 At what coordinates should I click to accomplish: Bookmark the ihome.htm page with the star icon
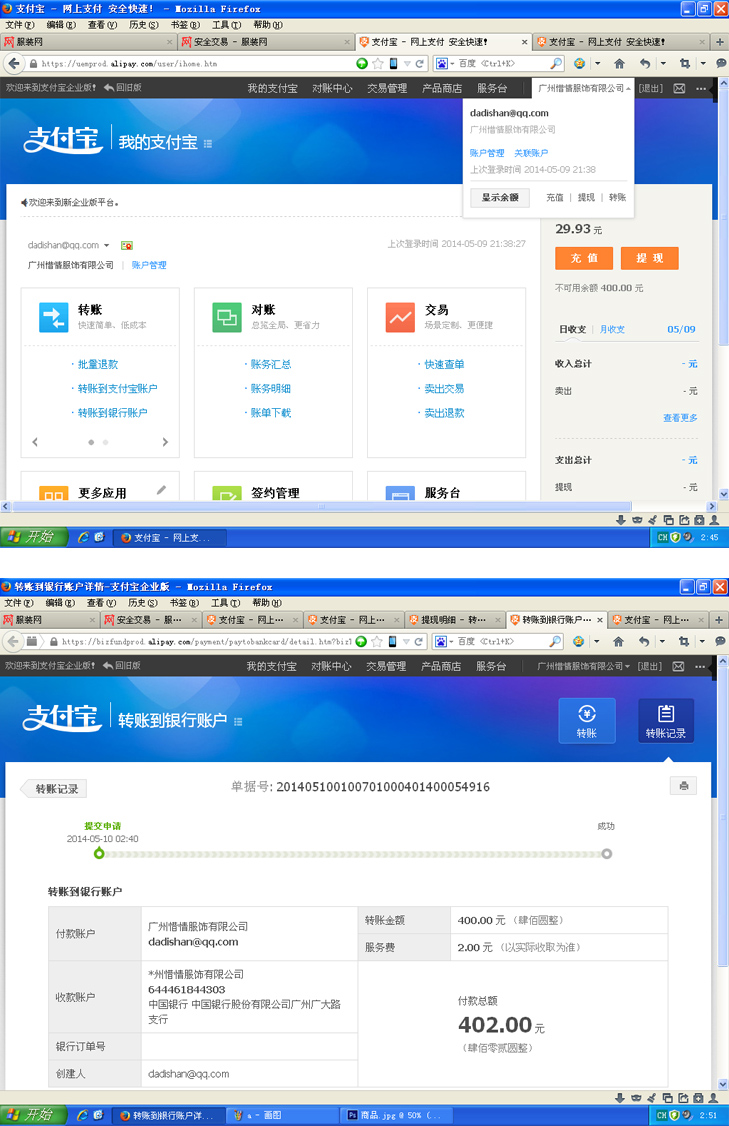point(378,64)
